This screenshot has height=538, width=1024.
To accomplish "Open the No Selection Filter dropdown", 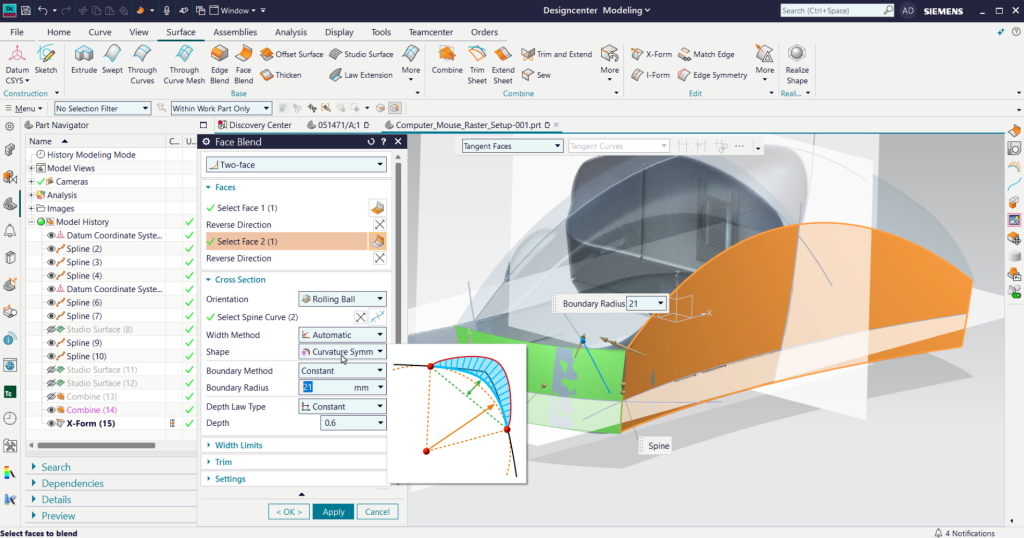I will pos(103,108).
